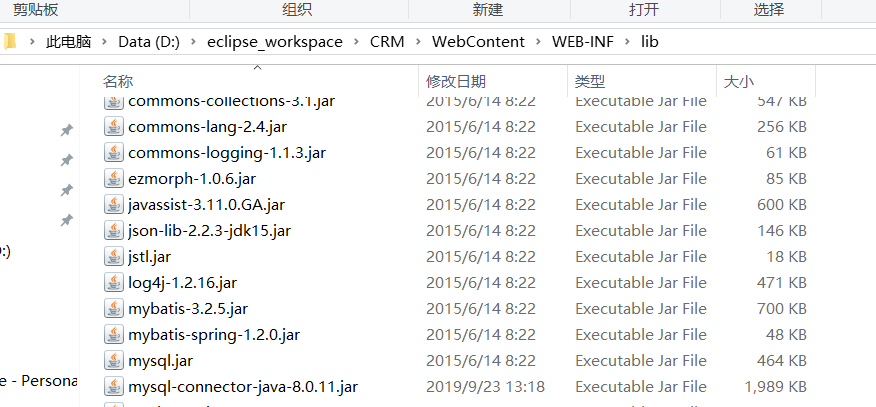This screenshot has width=876, height=407.
Task: Click the jar icon beside mysql.jar
Action: click(114, 361)
